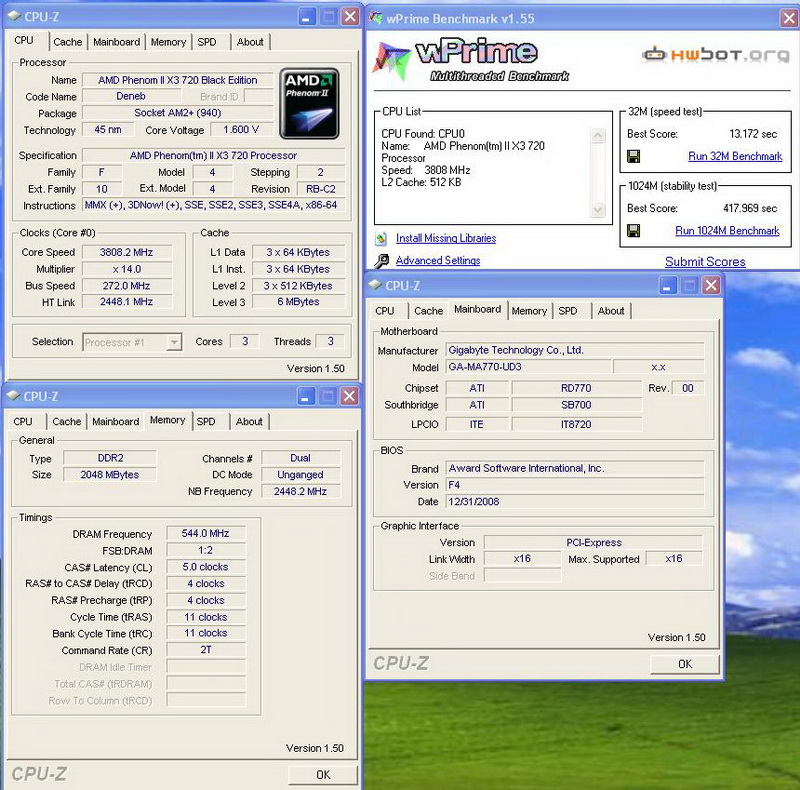Click the CPU-Z title icon of the Mainboard window

(375, 285)
